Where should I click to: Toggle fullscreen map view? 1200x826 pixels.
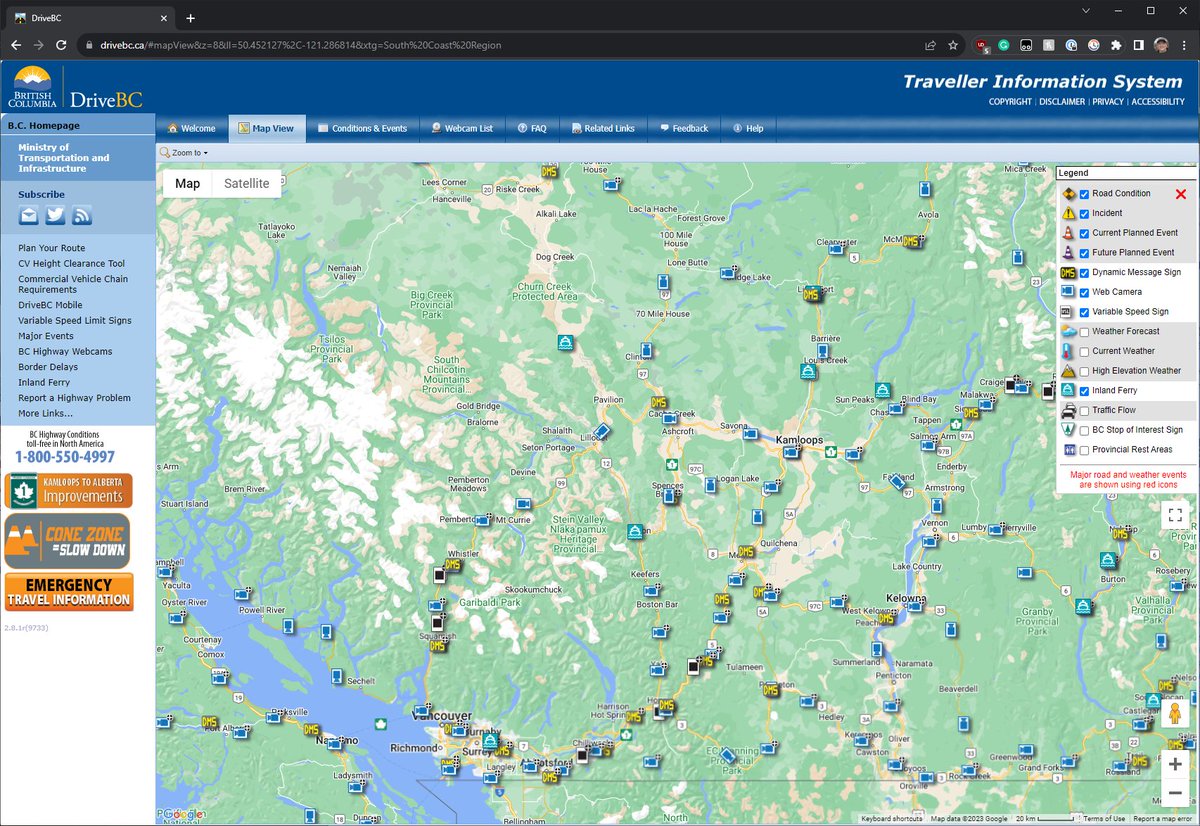1175,515
